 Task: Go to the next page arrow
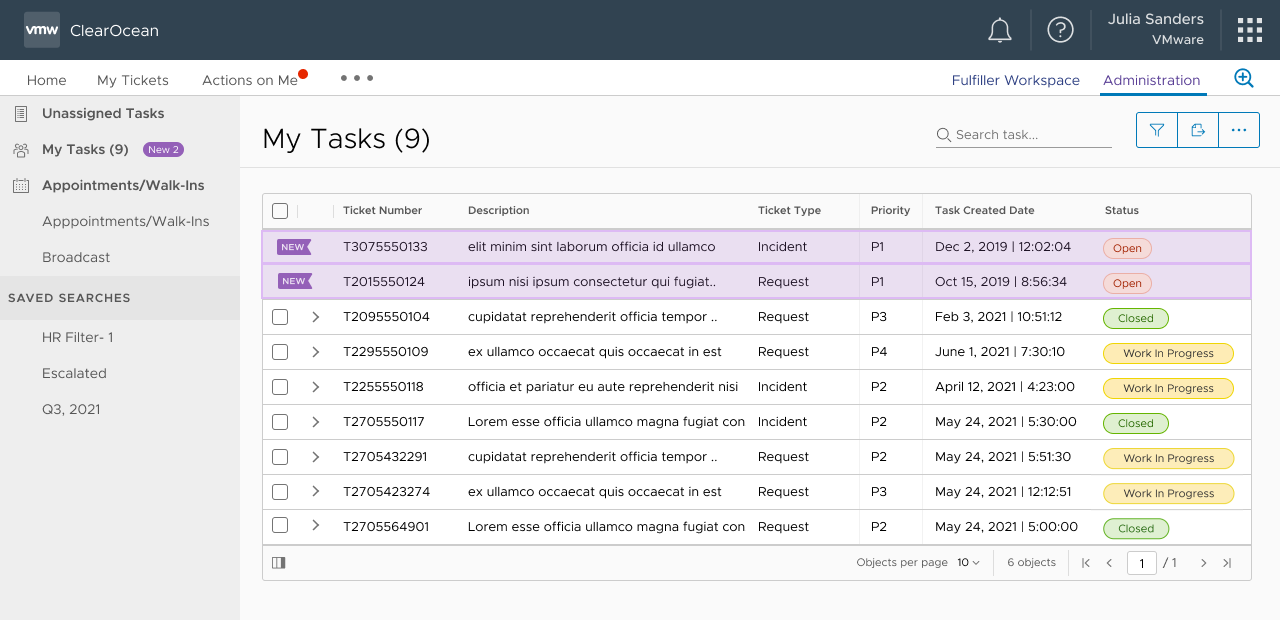pyautogui.click(x=1203, y=563)
